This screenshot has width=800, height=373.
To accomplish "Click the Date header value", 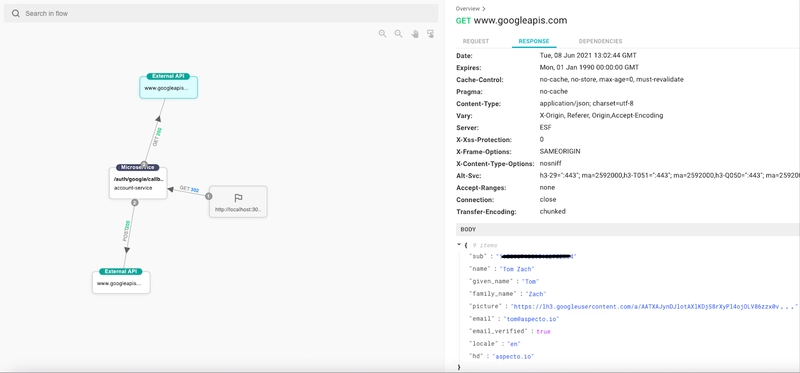I will coord(588,56).
